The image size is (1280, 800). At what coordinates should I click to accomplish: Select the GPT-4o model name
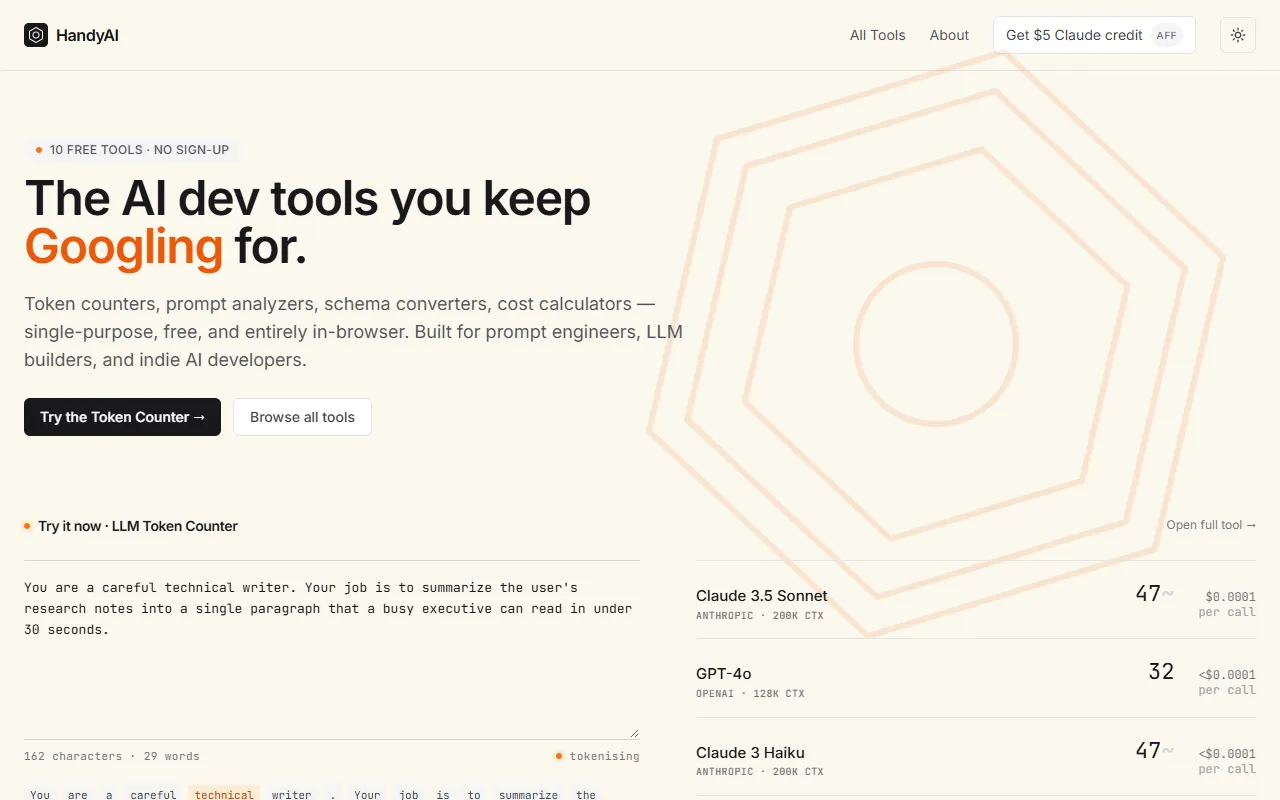tap(724, 673)
